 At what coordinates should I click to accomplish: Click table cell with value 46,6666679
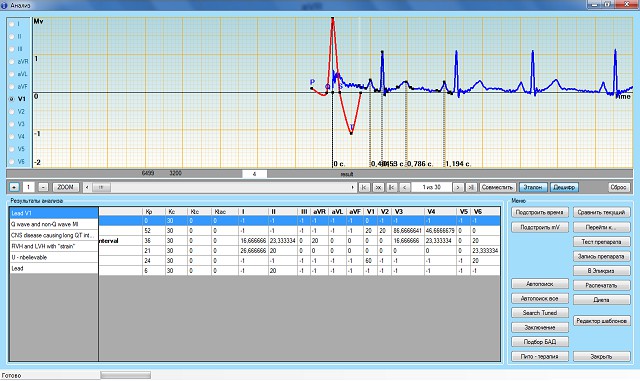pyautogui.click(x=440, y=231)
